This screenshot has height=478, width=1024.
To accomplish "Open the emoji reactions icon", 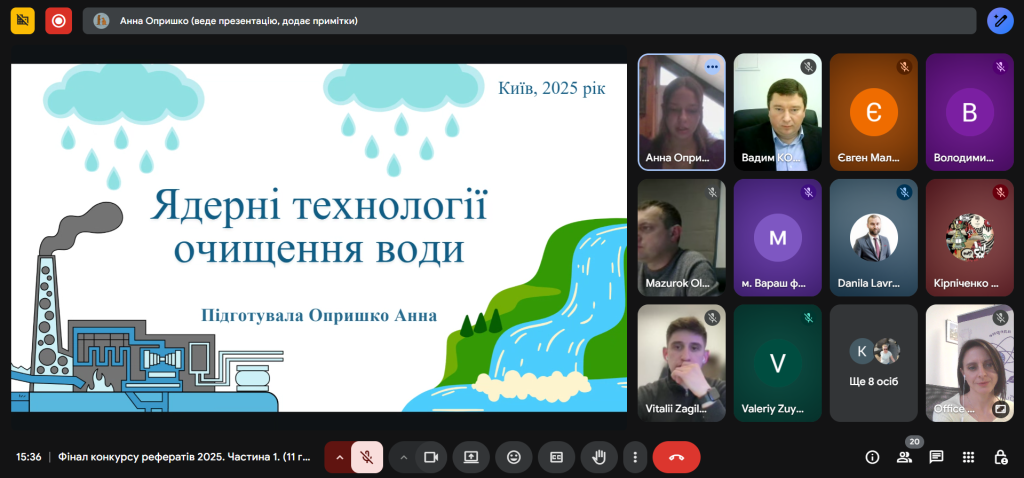I will coord(514,457).
